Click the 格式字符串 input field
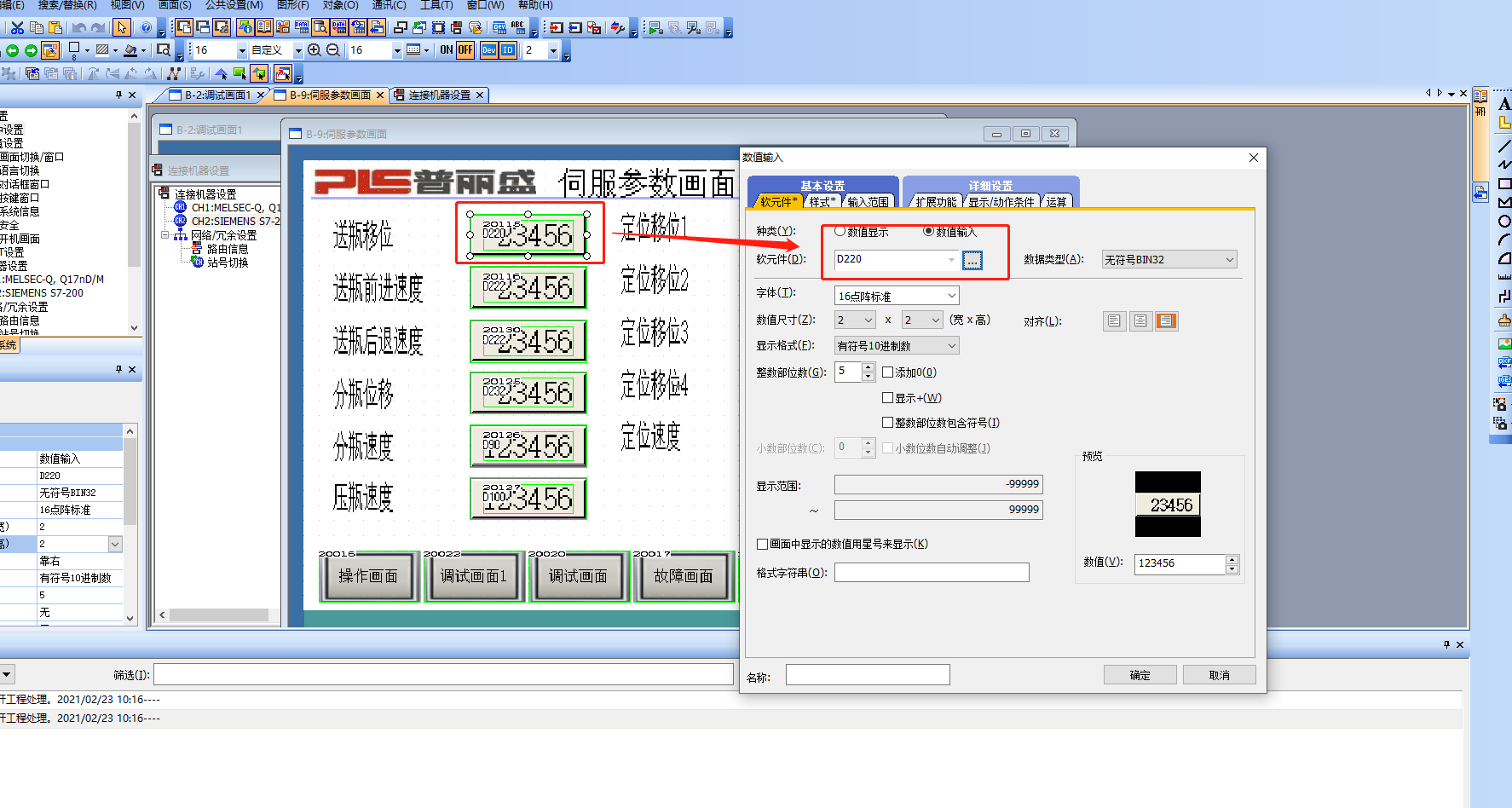Screen dimensions: 1512x808 point(932,573)
